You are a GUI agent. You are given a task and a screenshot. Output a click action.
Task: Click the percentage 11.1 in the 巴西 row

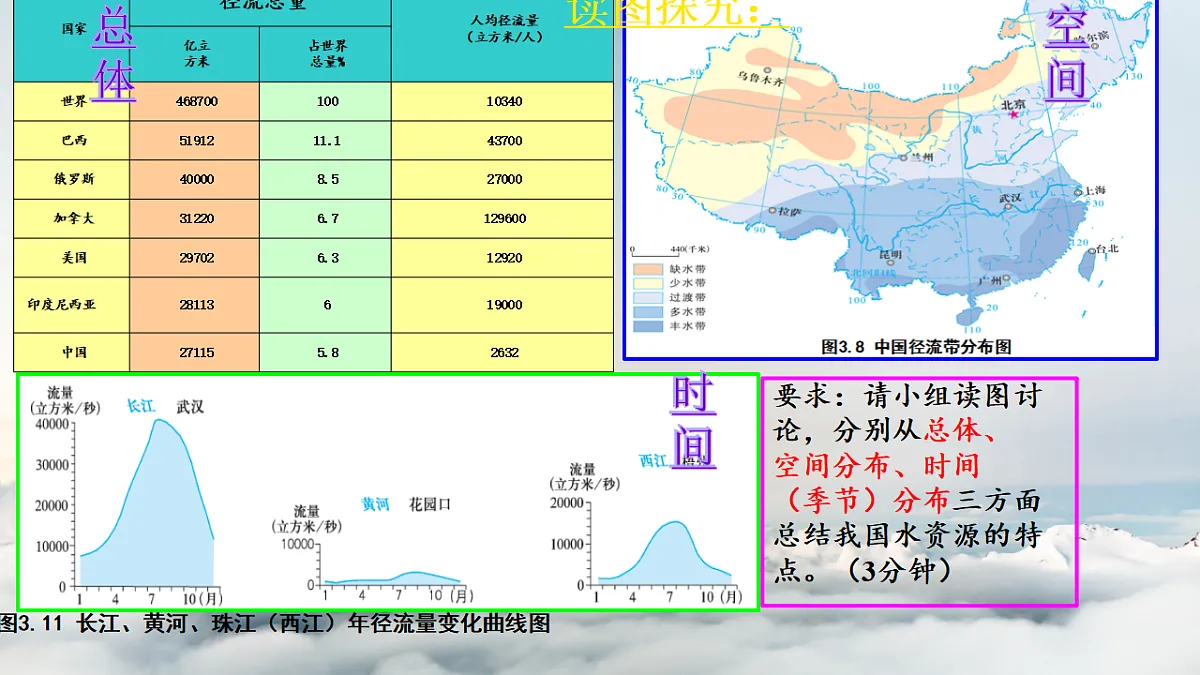(x=327, y=141)
